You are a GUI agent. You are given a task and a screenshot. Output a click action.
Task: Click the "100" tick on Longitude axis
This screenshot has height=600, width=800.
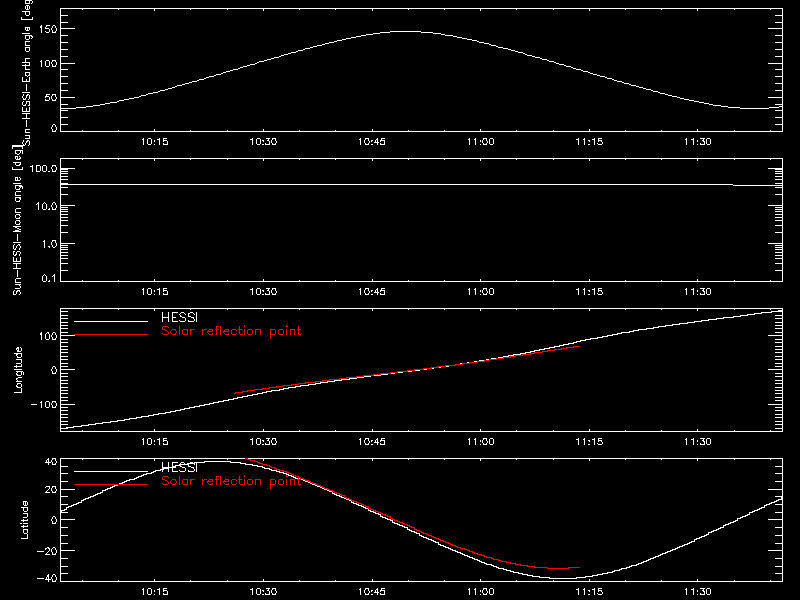(x=48, y=336)
